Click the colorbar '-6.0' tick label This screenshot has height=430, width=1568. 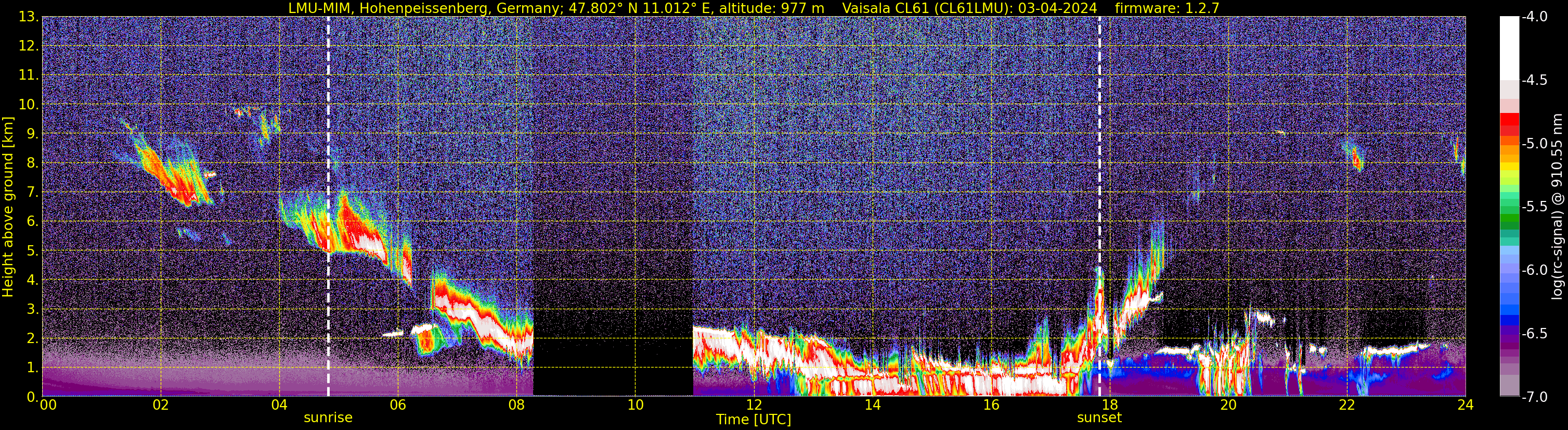tap(1534, 270)
